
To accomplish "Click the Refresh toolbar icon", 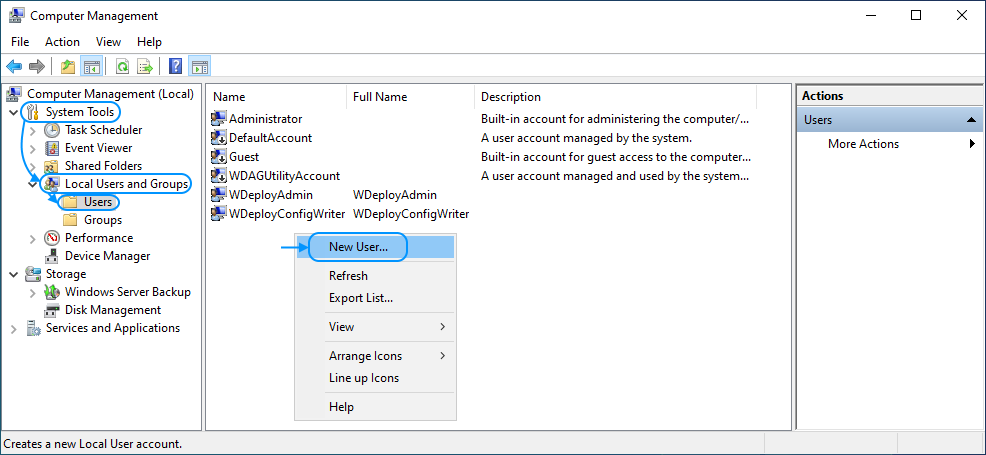I will pos(123,66).
